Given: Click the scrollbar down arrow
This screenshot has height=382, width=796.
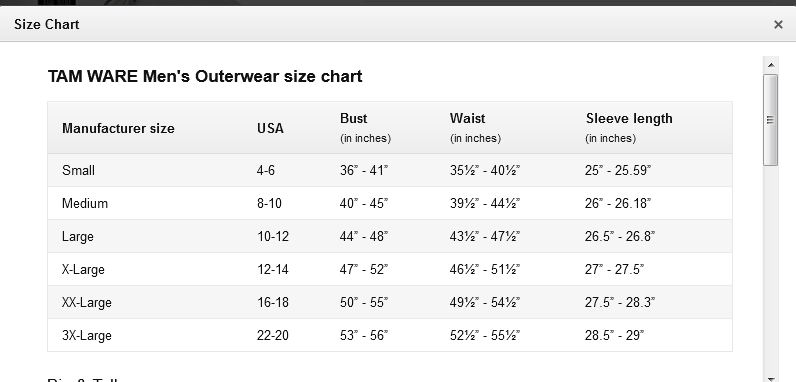Looking at the screenshot, I should [771, 378].
